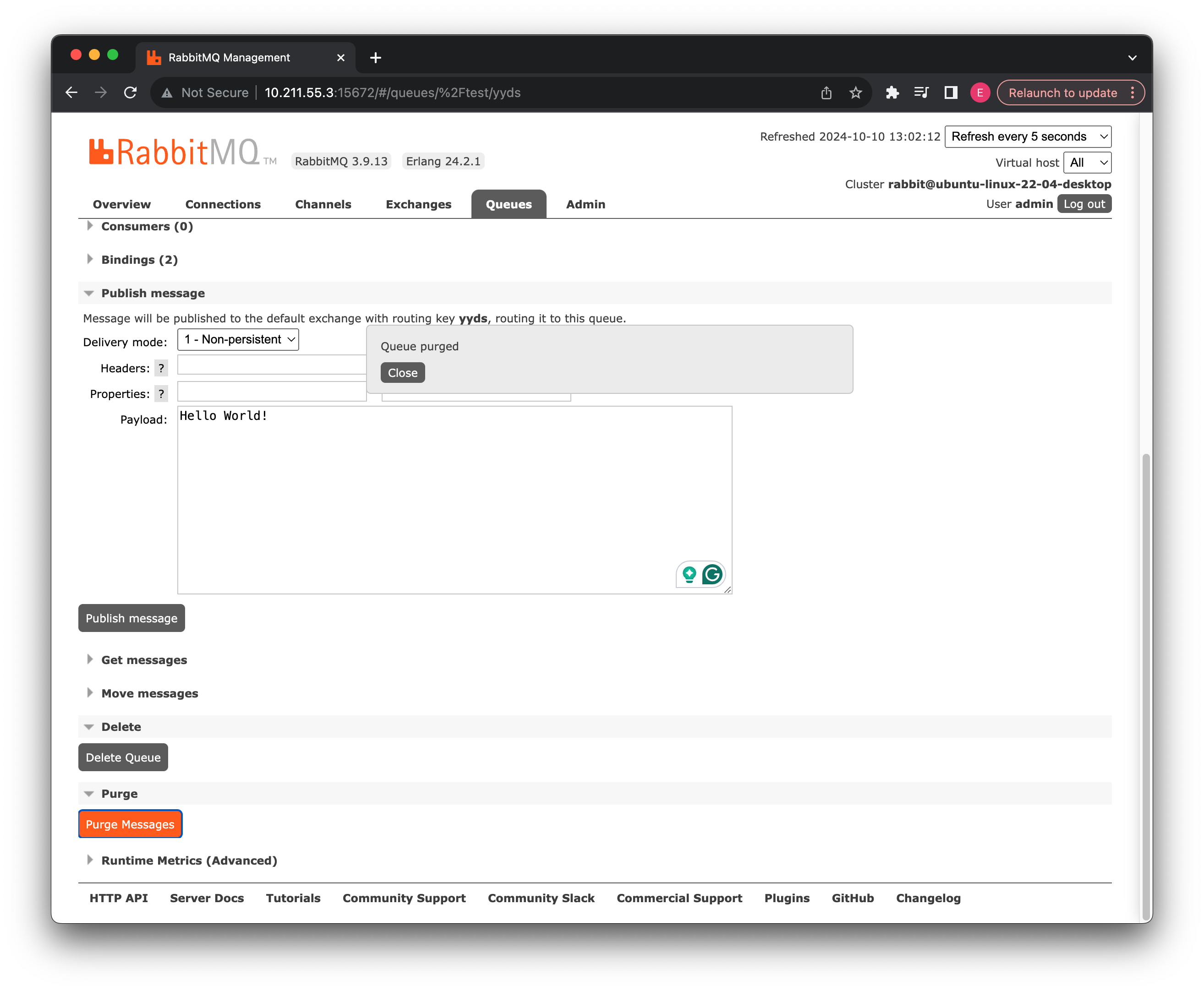
Task: Click the Headers help question mark icon
Action: 161,368
